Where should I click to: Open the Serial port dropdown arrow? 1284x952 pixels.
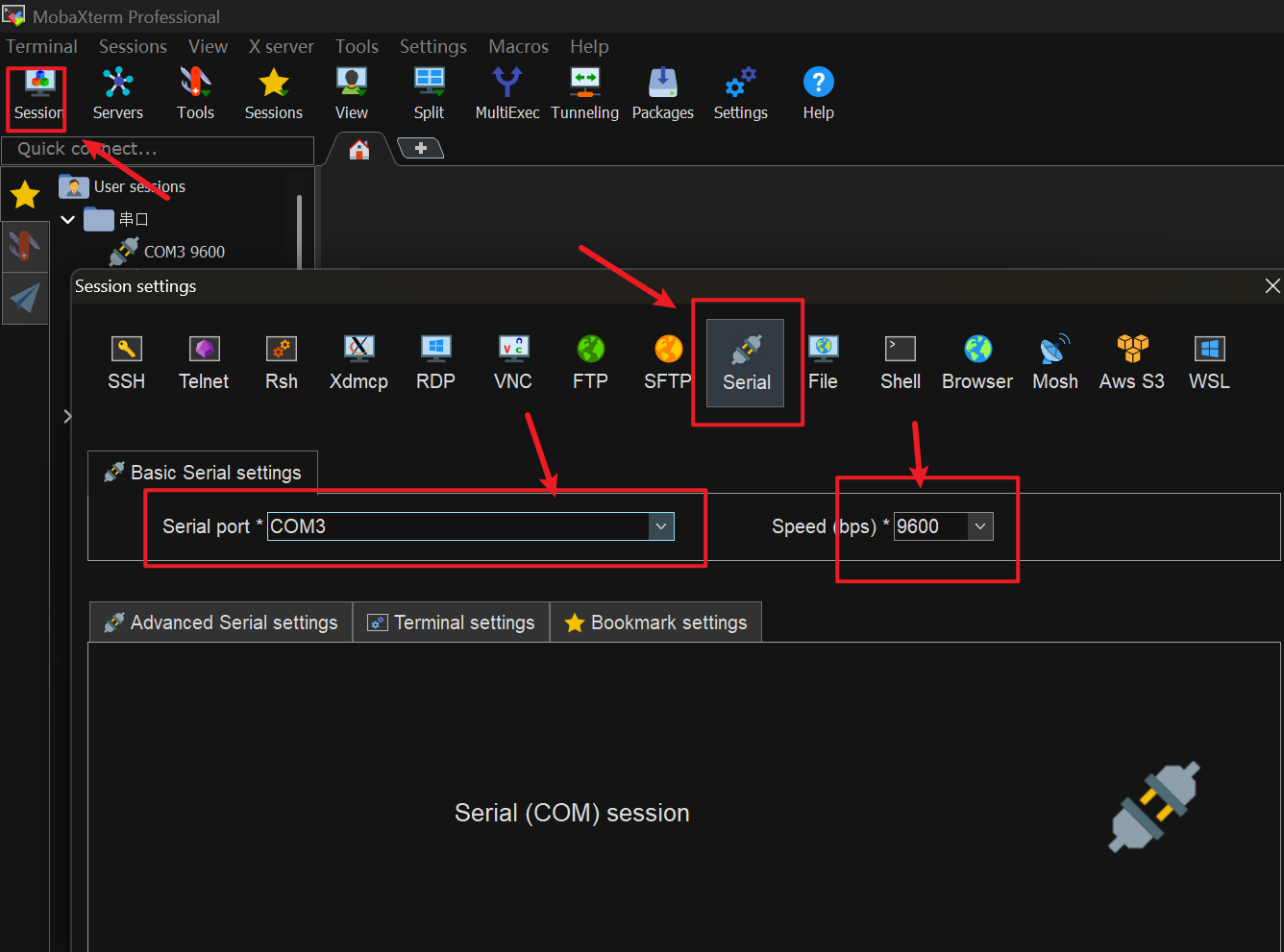click(x=661, y=526)
